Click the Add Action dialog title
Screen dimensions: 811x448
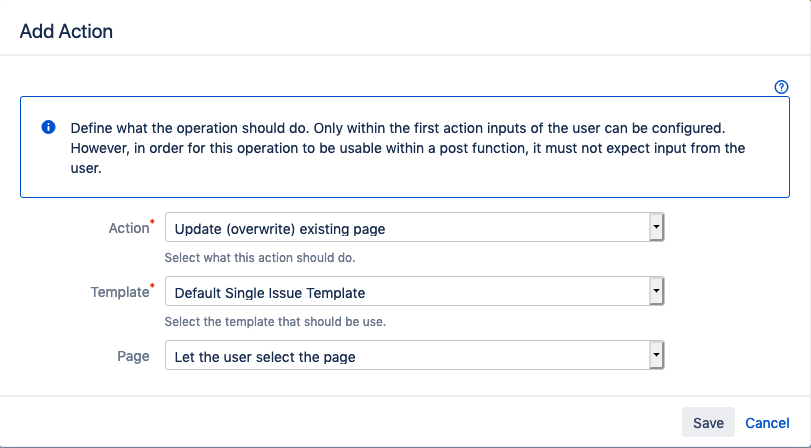click(x=66, y=31)
